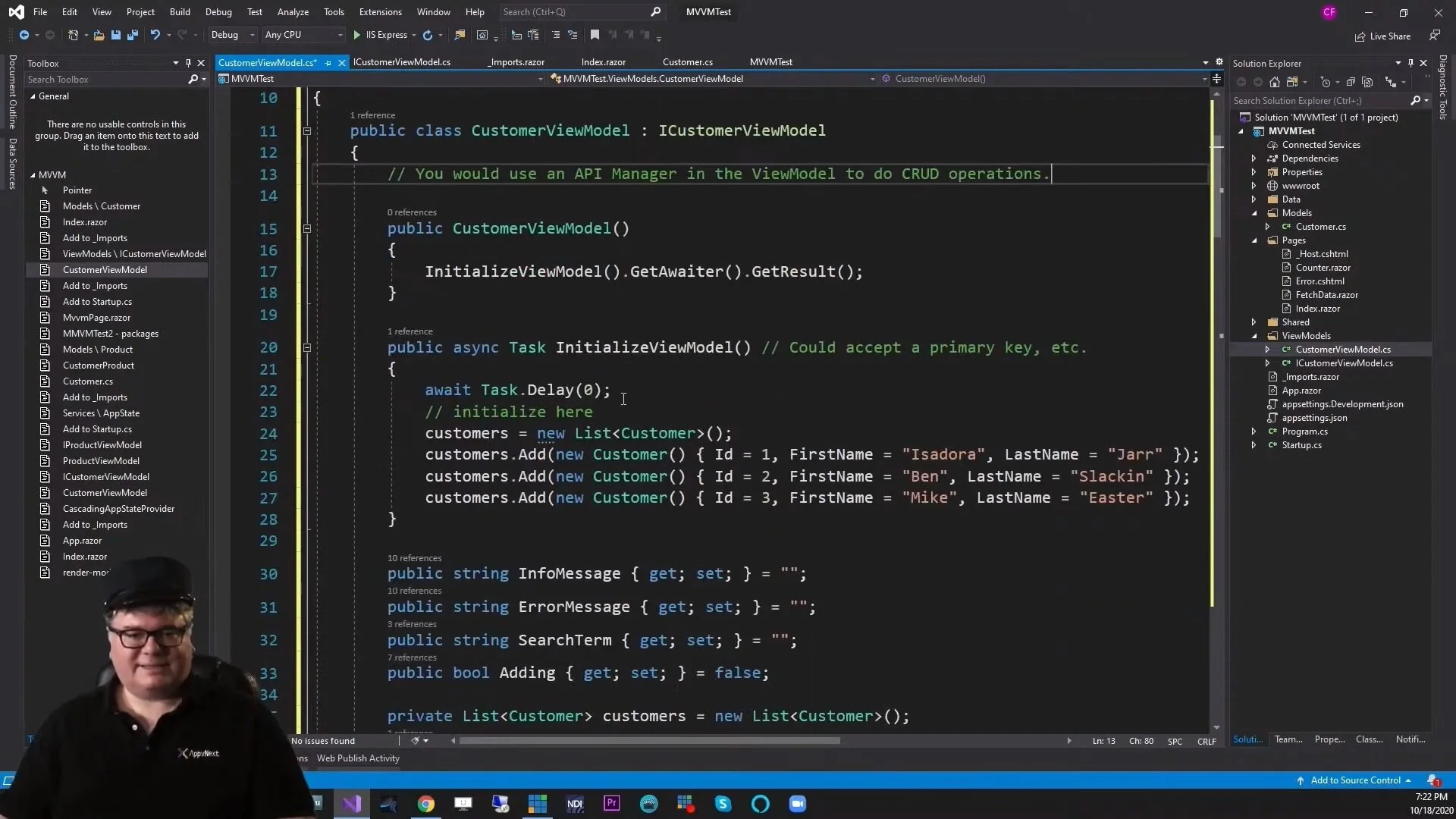Click Show All Files icon in Solution Explorer

pos(1367,82)
